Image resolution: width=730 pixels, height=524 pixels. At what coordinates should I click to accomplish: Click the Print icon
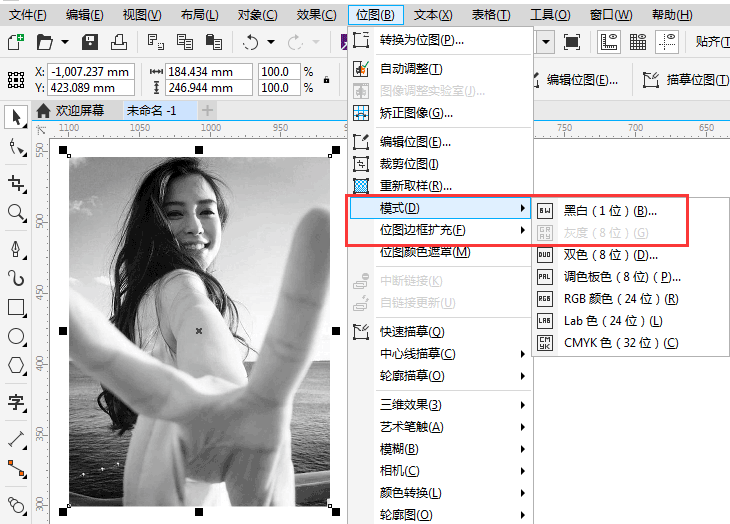pos(119,42)
